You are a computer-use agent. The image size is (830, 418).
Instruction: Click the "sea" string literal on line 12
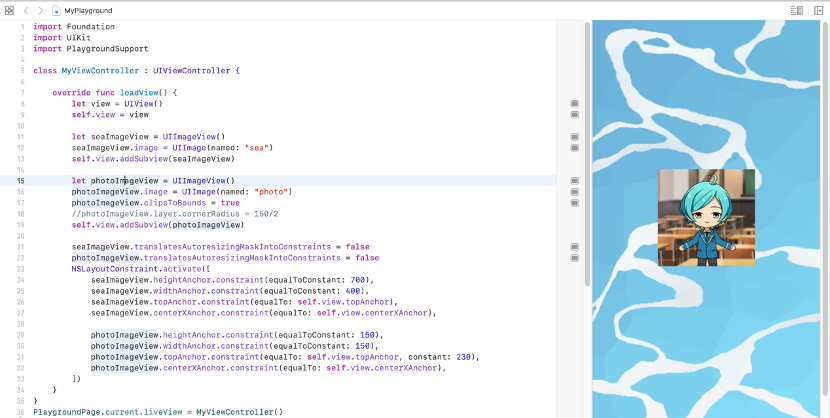257,148
